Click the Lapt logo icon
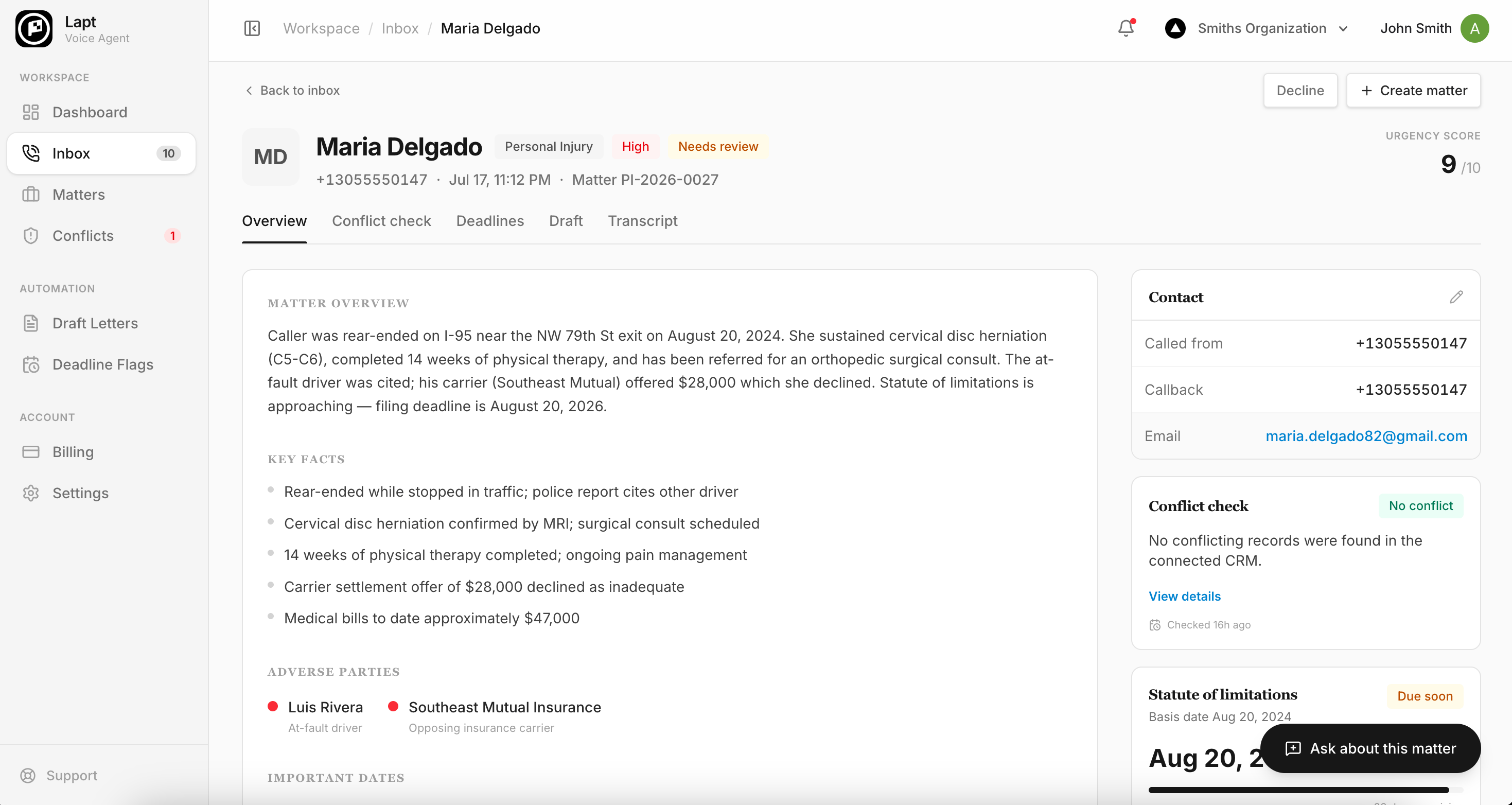This screenshot has height=805, width=1512. [34, 29]
